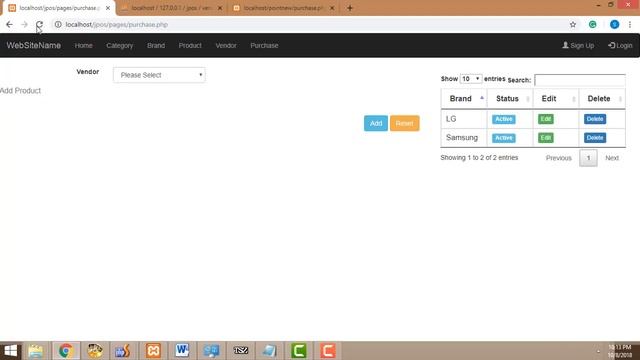Click the Samsung brand cell

464,138
